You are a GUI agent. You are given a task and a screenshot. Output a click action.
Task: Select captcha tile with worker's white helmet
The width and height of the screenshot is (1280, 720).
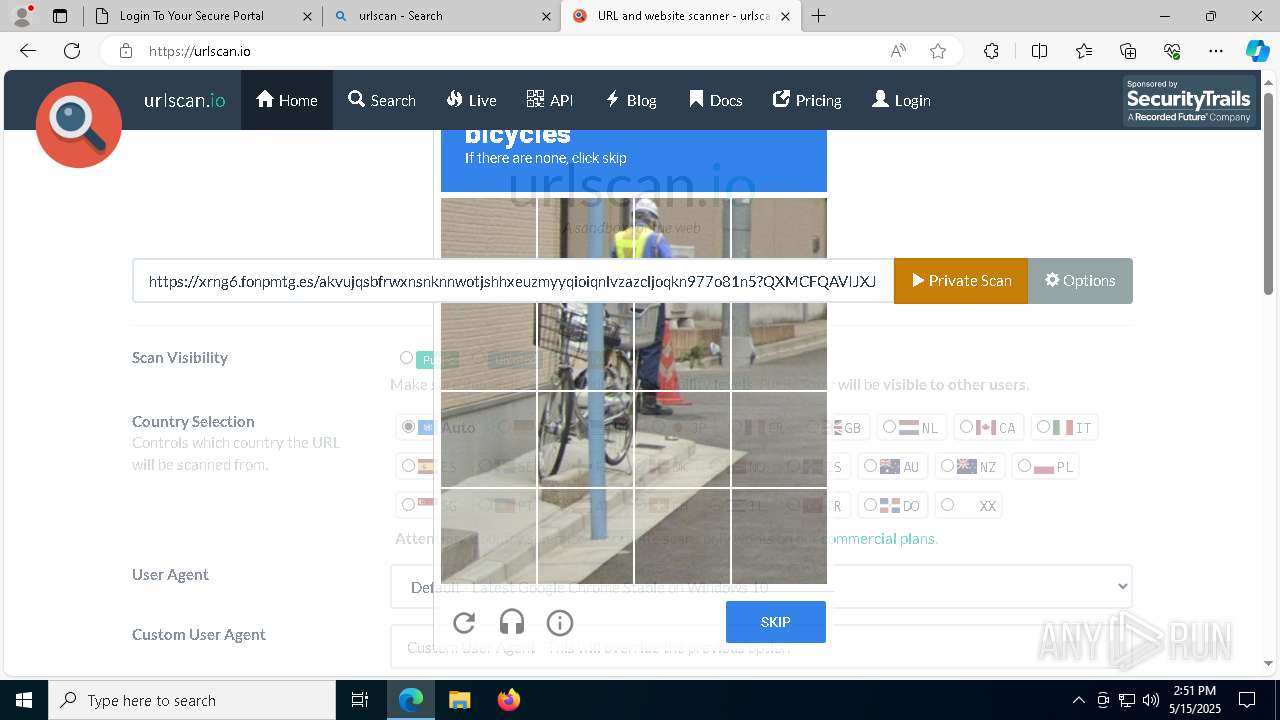(682, 246)
